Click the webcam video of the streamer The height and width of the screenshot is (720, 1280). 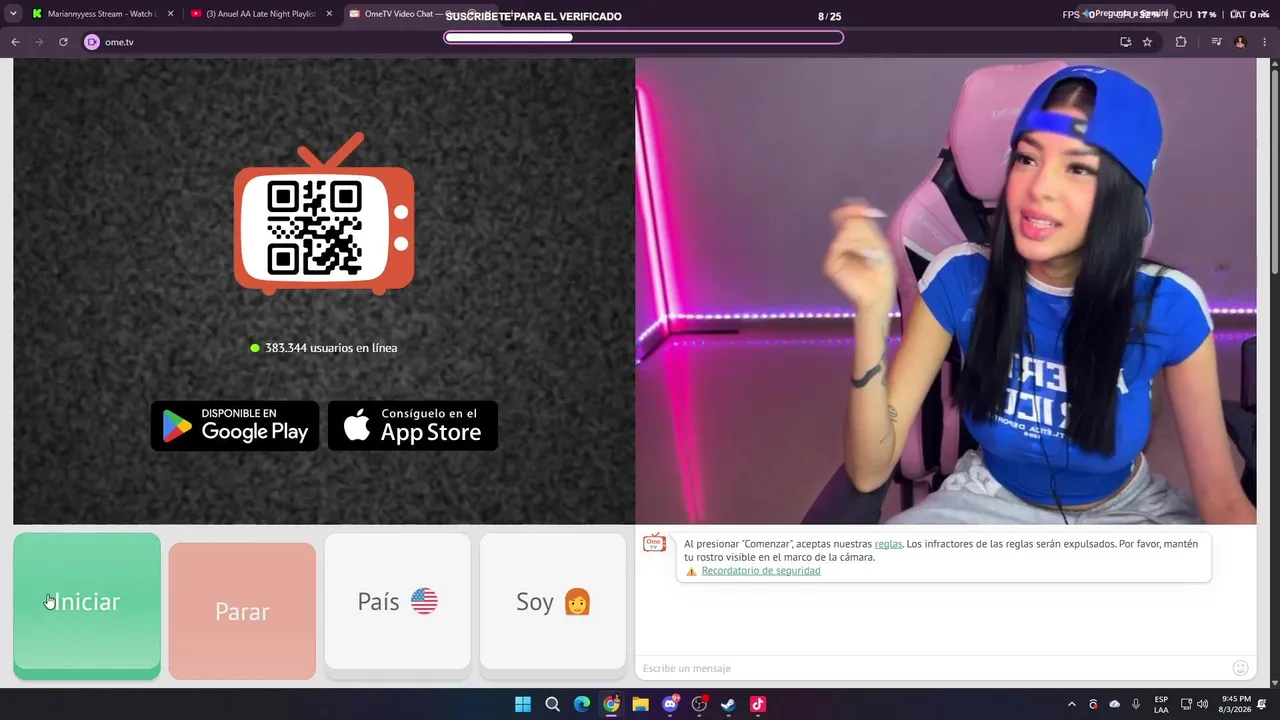click(945, 291)
